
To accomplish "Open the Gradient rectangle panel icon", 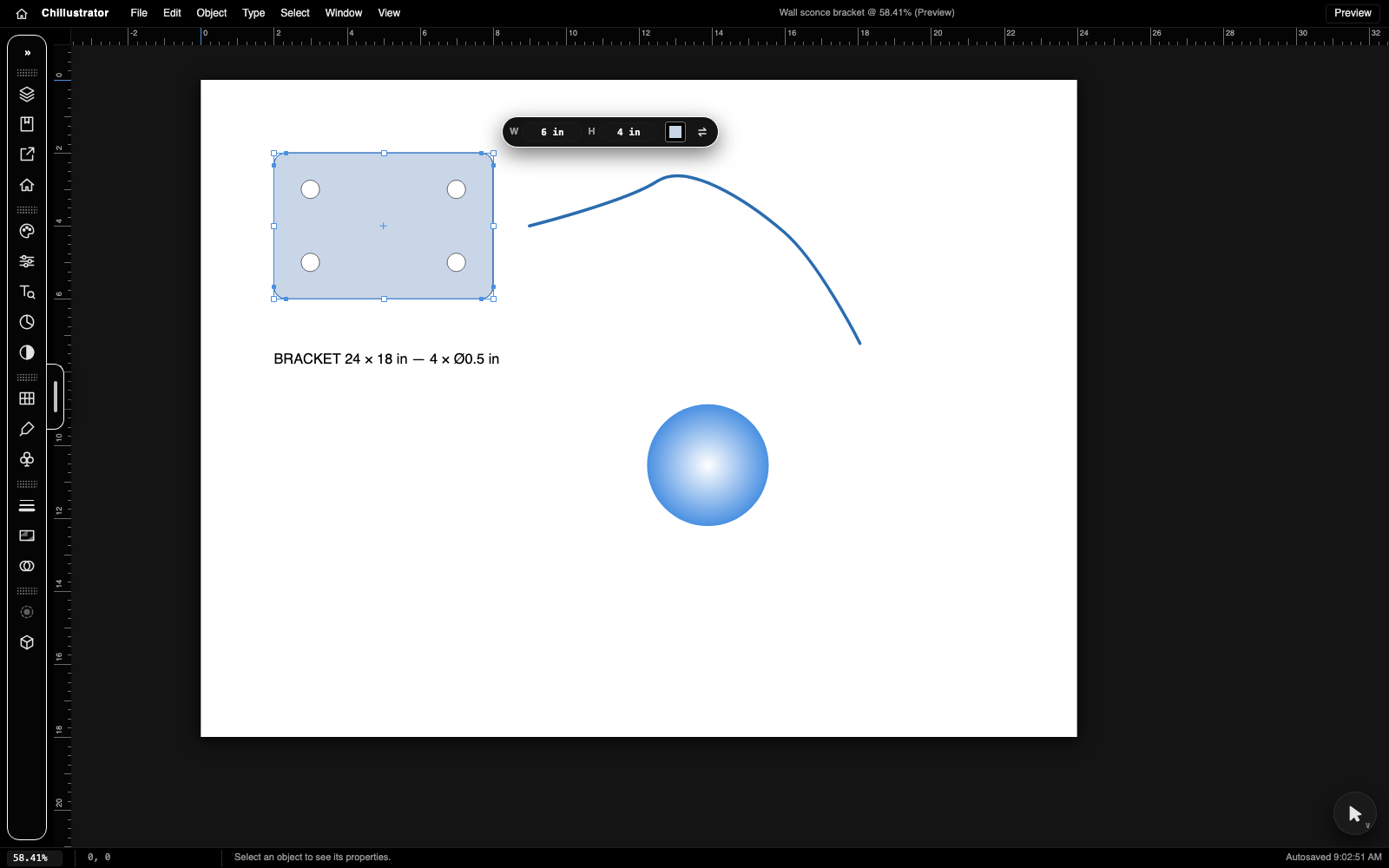I will 27,536.
